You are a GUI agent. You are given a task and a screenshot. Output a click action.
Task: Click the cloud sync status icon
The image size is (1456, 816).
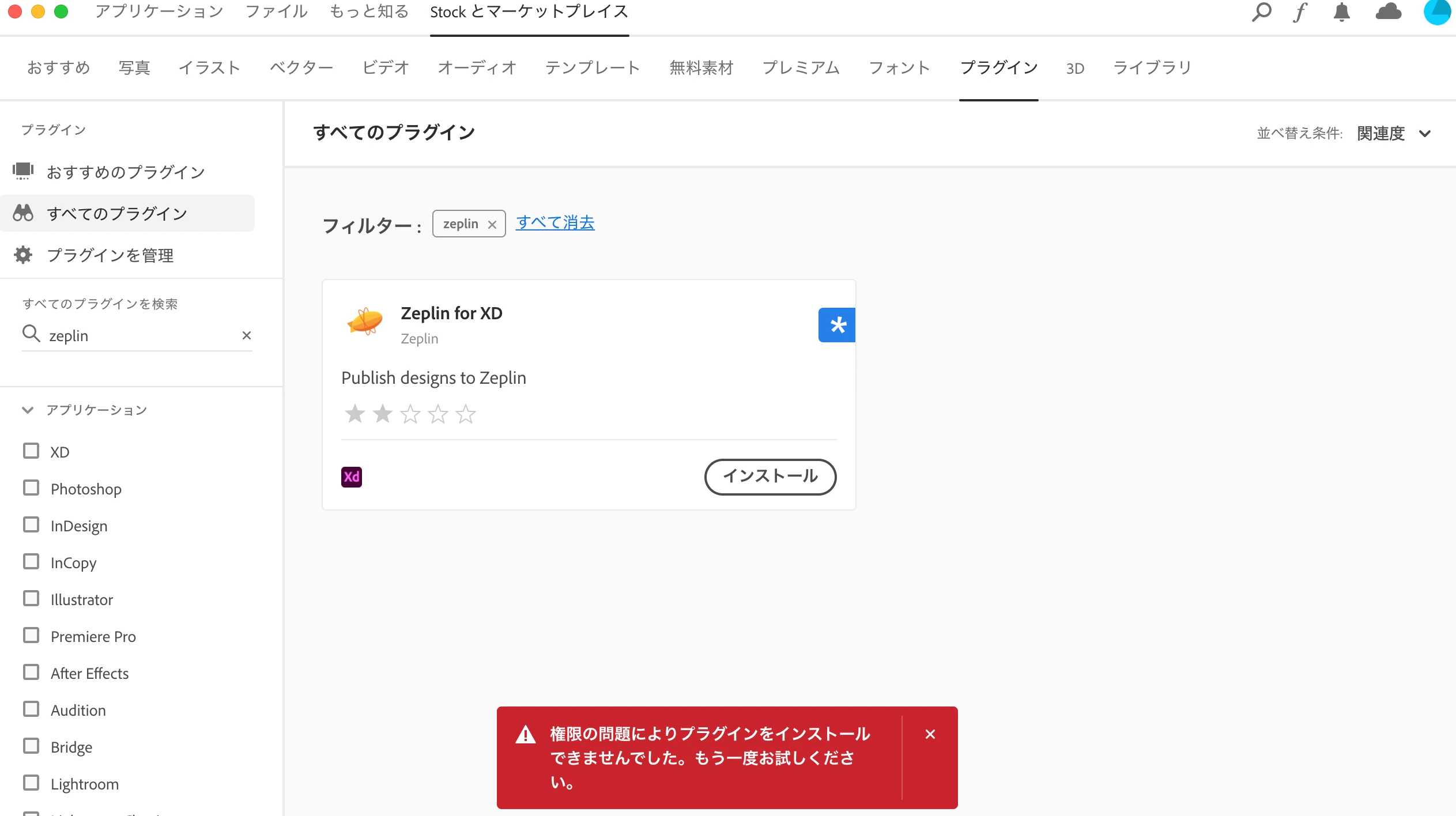1388,12
